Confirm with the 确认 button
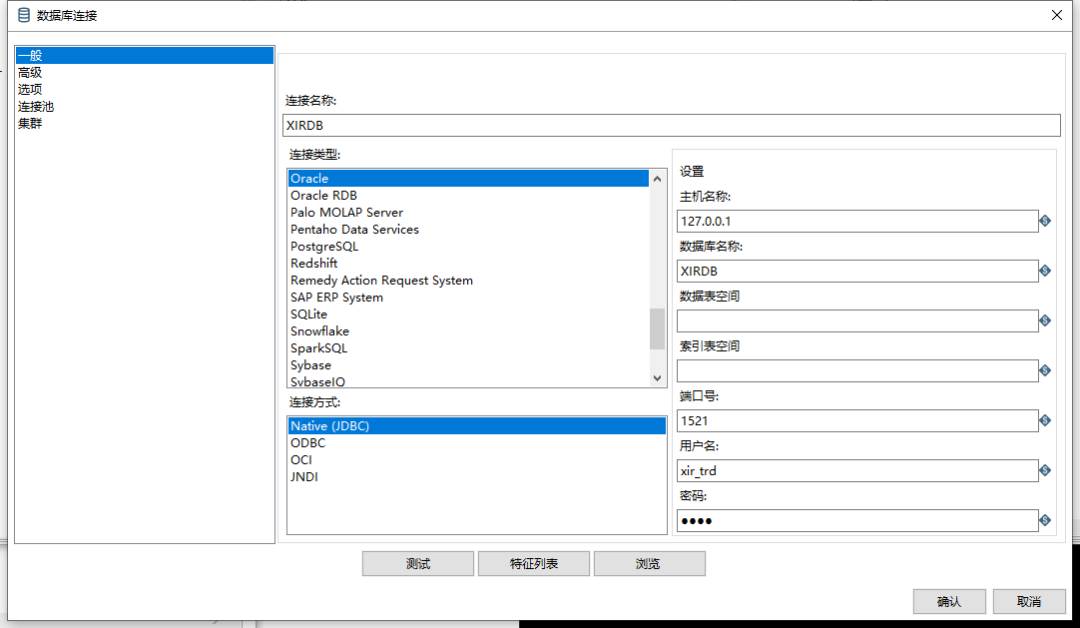This screenshot has height=628, width=1080. click(949, 601)
